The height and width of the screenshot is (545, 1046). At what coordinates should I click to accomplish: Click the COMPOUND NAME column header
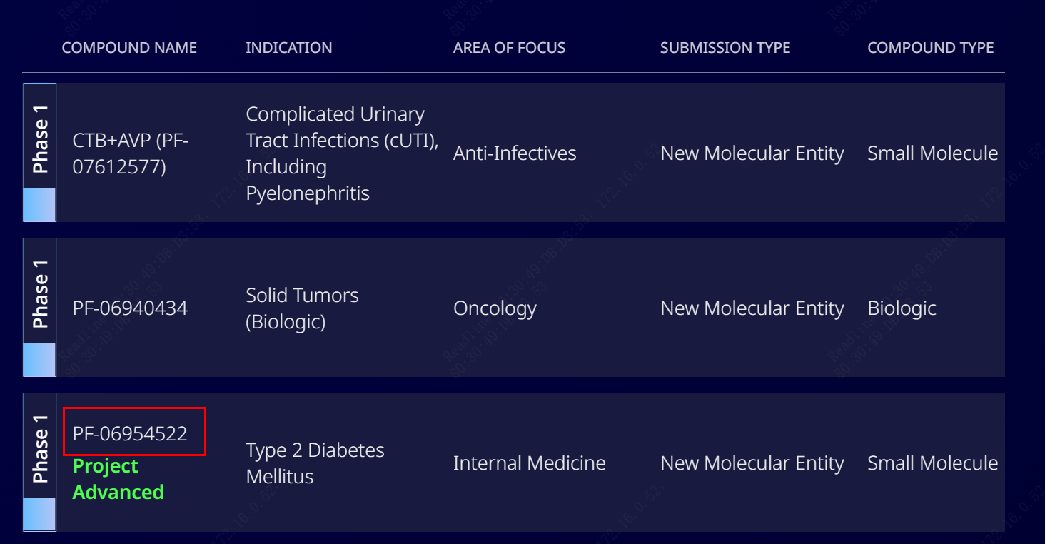point(129,48)
